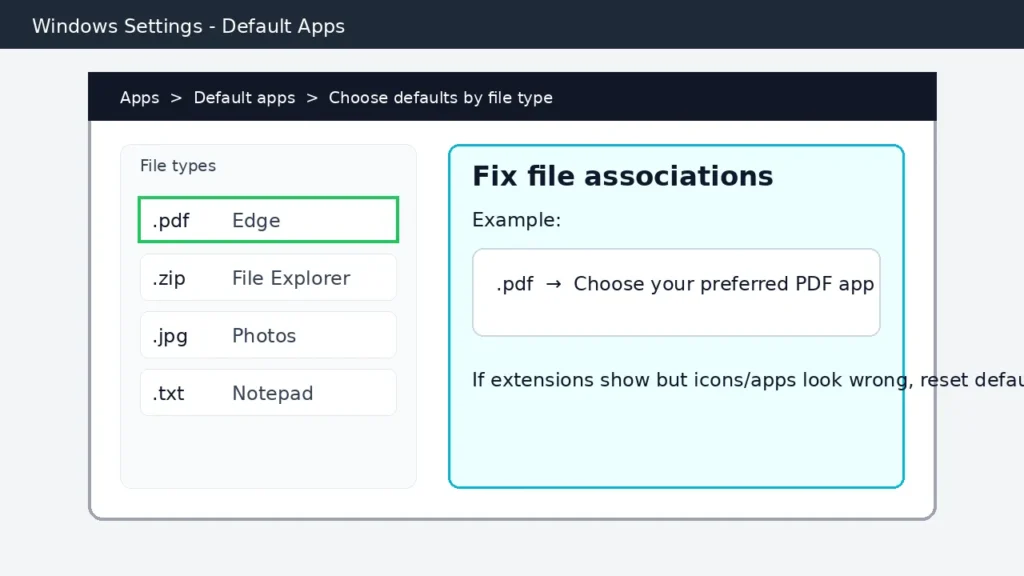Open the Apps breadcrumb link
This screenshot has height=576, width=1024.
pos(139,97)
